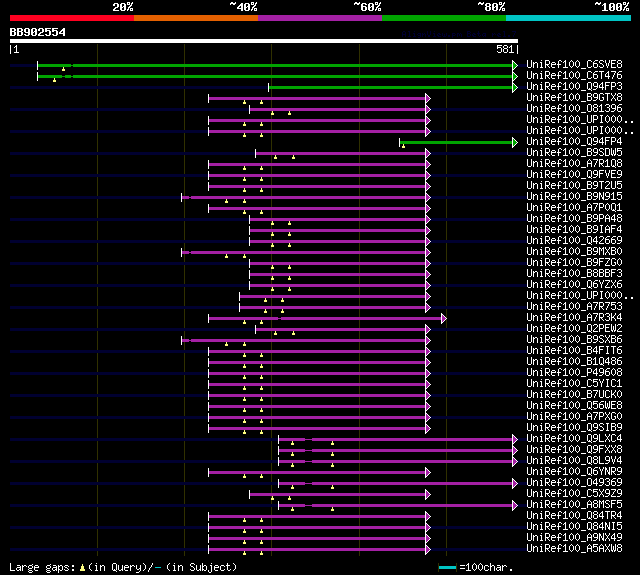The height and width of the screenshot is (575, 640).
Task: Select the UniRef100_A5AXW8 hit name
Action: point(574,549)
